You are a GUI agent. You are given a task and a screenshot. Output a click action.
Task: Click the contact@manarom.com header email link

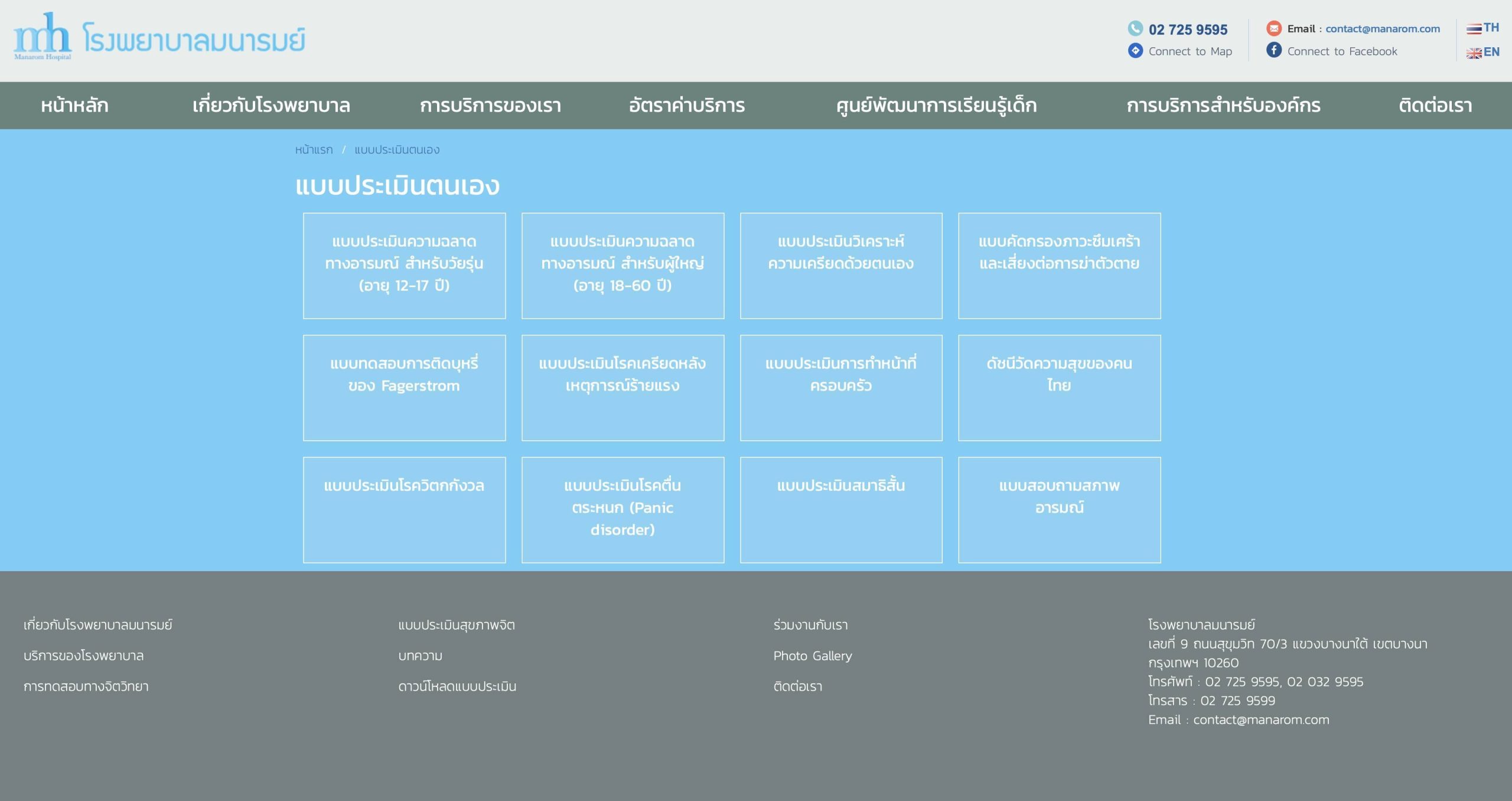(x=1382, y=29)
